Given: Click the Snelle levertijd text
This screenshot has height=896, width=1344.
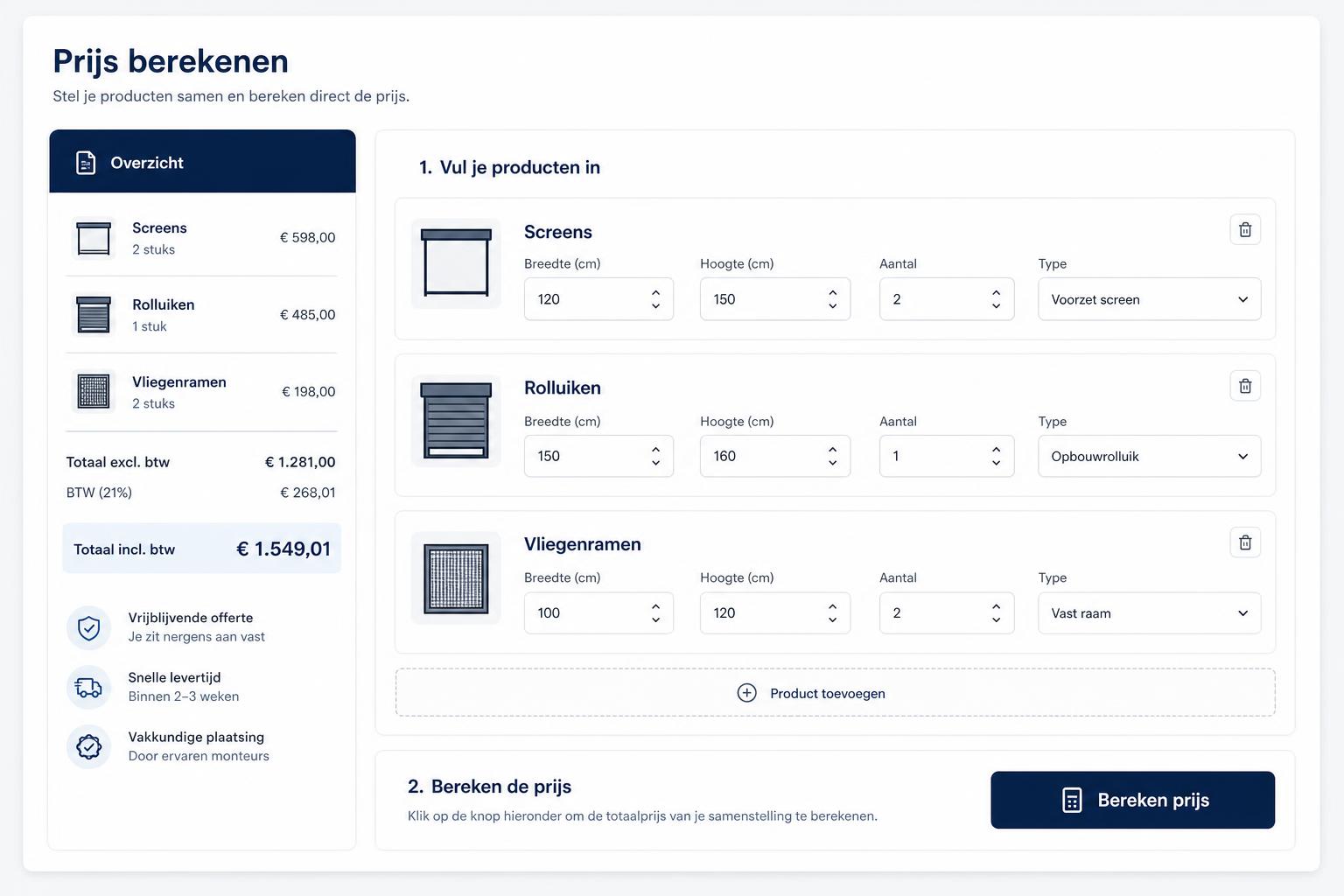Looking at the screenshot, I should pyautogui.click(x=174, y=677).
